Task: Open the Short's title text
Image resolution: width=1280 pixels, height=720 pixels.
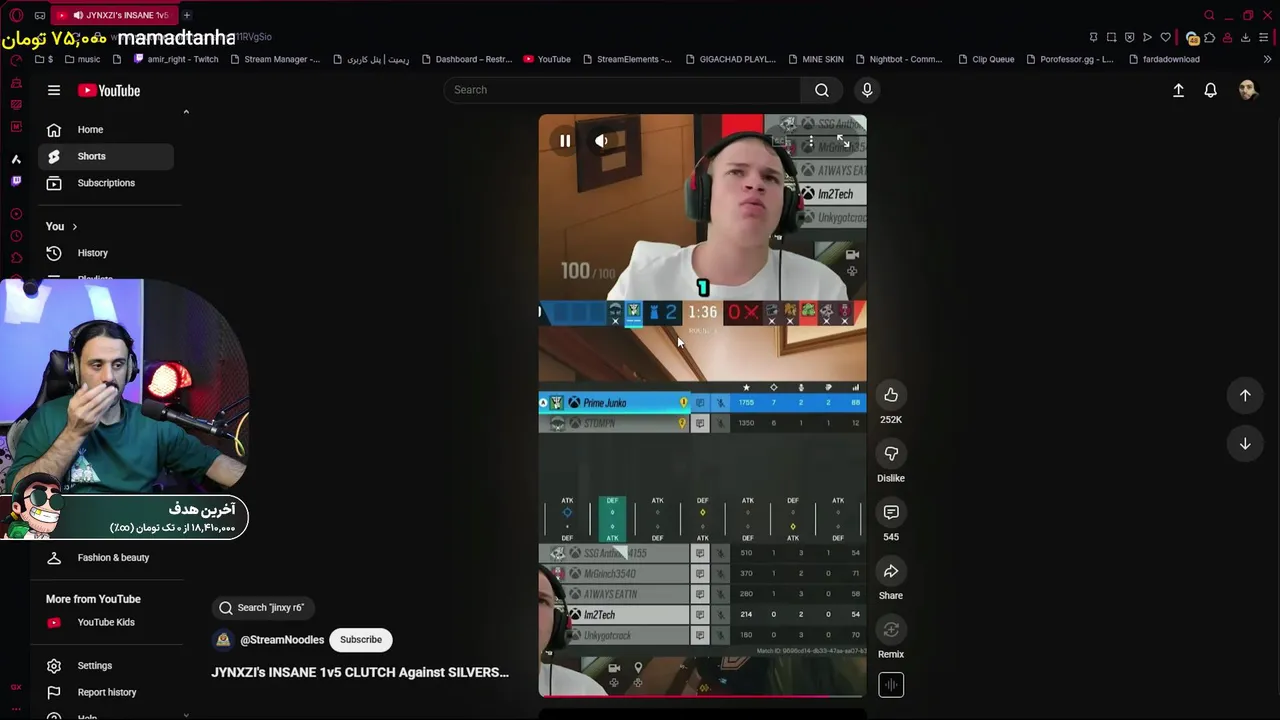Action: (x=360, y=672)
